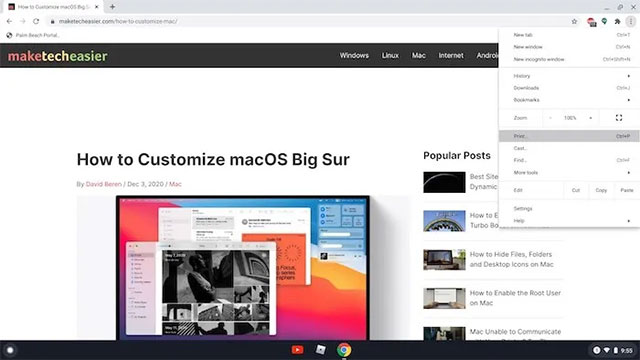Screen dimensions: 640x360
Task: Click the browser back arrow
Action: 9,21
